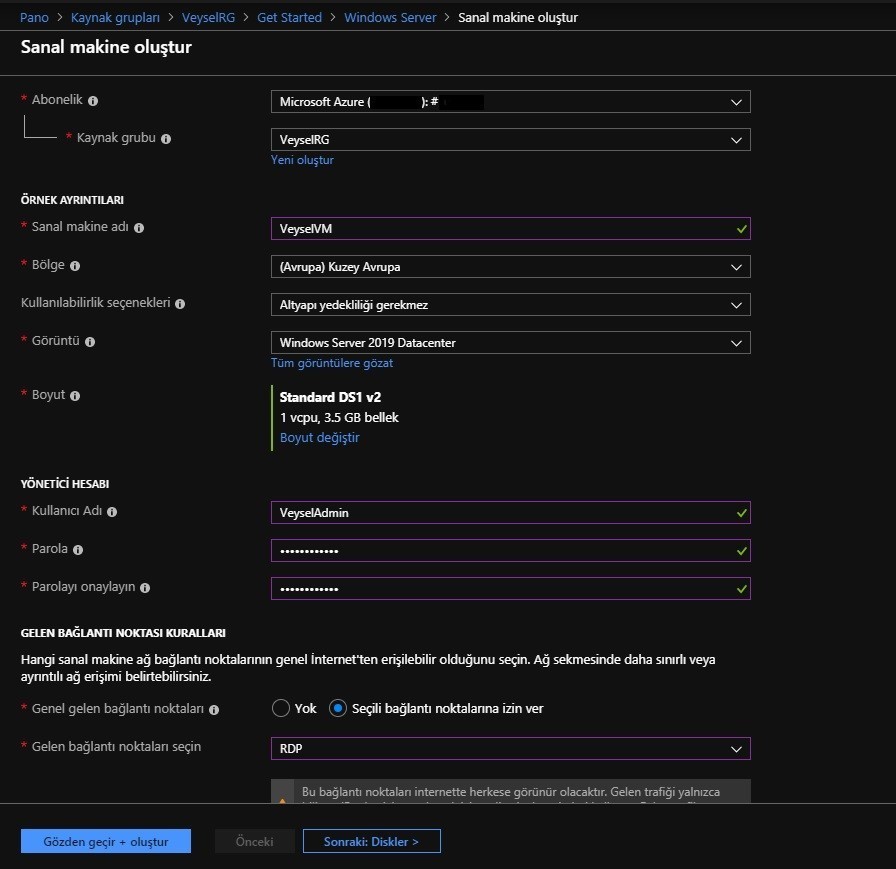Click info icon next to Sanal makine adı
This screenshot has height=869, width=896.
coord(139,228)
